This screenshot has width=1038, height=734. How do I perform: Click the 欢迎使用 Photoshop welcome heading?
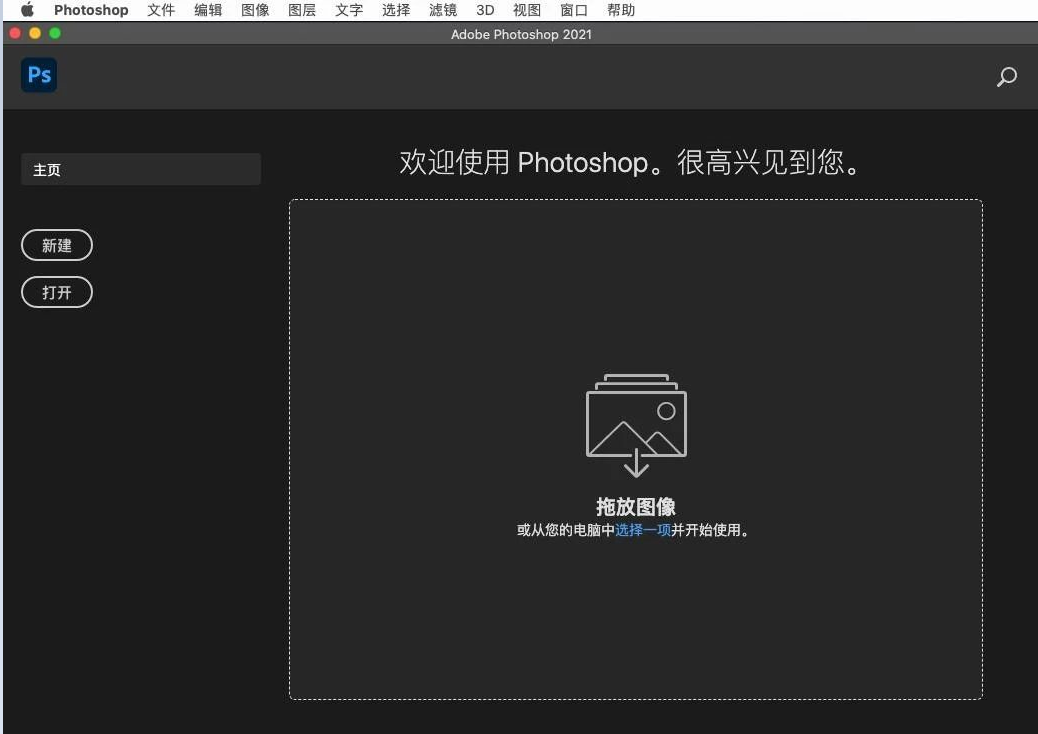(x=630, y=161)
